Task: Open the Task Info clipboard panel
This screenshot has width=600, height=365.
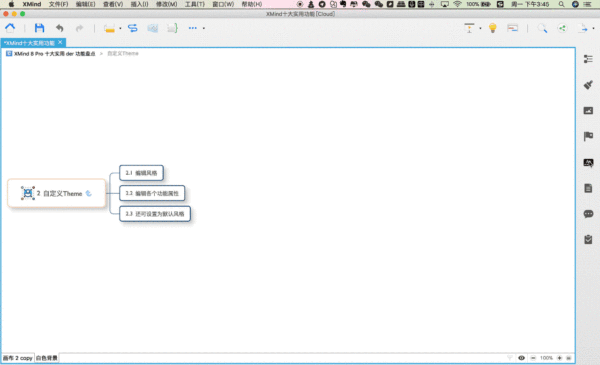Action: pos(588,240)
